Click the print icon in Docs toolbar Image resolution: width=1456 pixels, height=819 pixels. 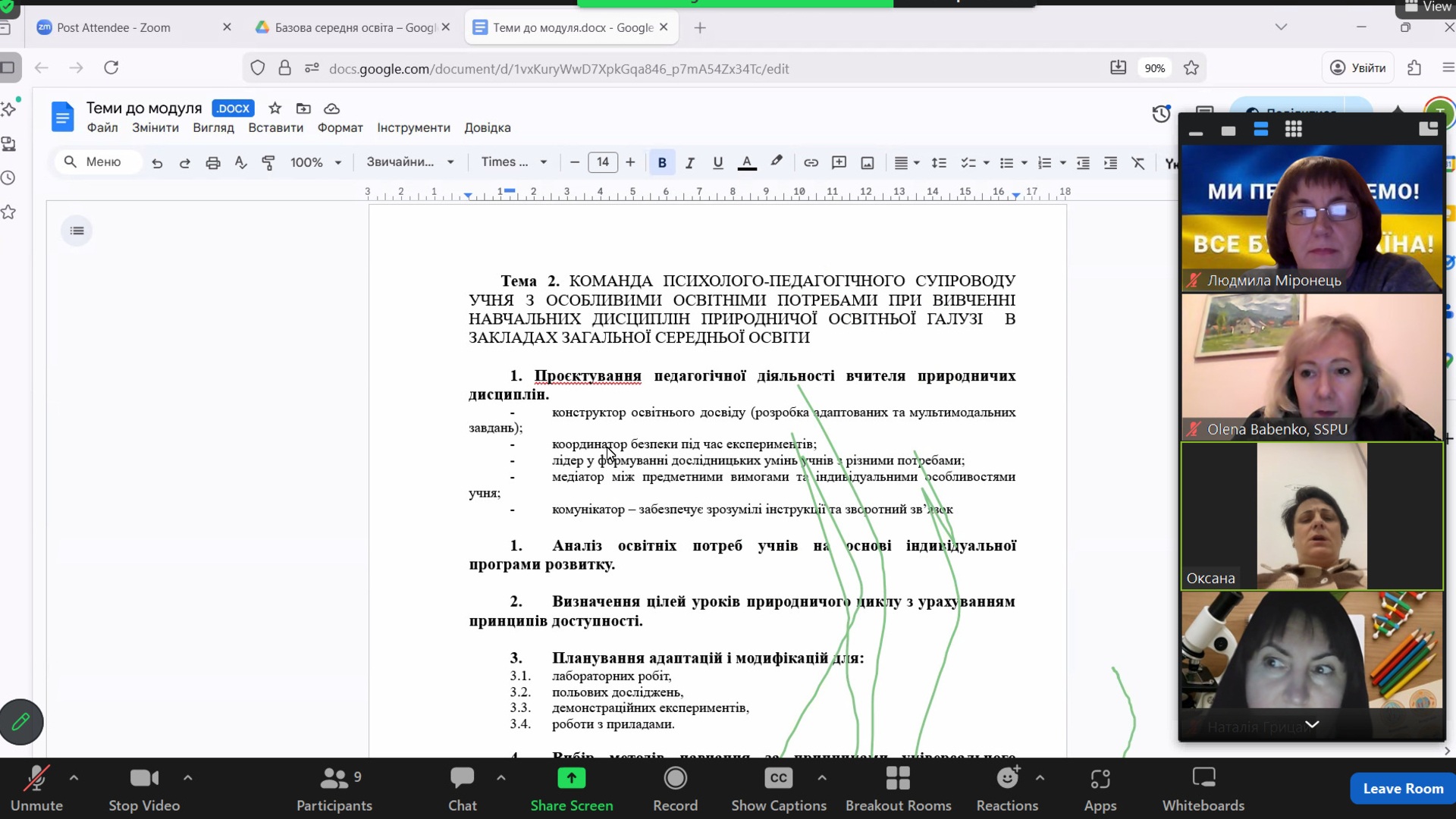213,162
